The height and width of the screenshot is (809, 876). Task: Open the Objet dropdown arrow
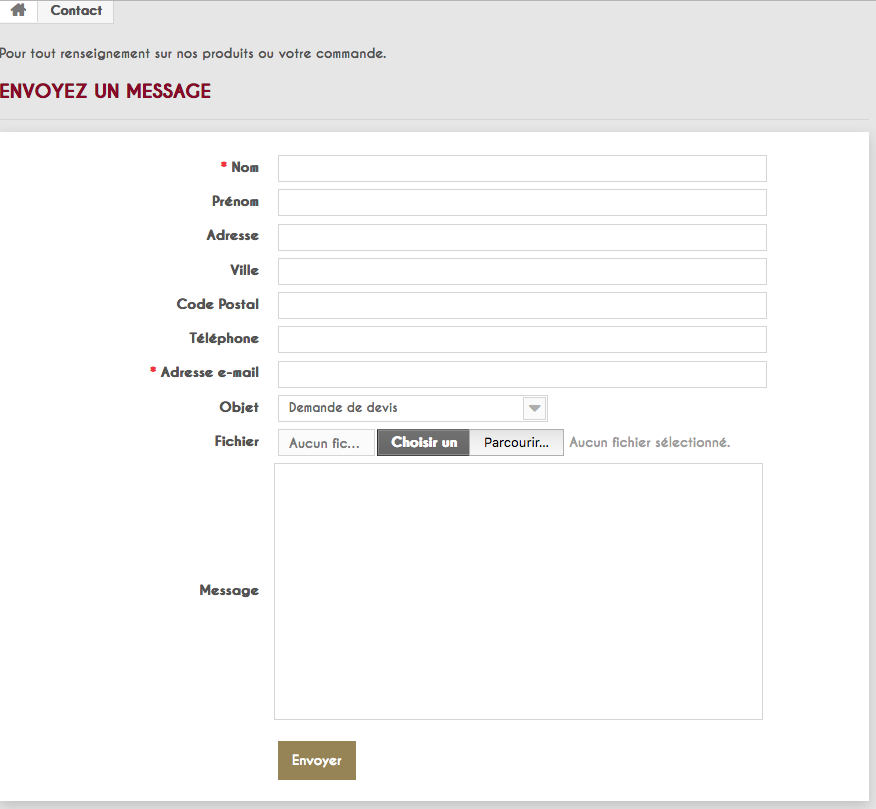point(535,408)
